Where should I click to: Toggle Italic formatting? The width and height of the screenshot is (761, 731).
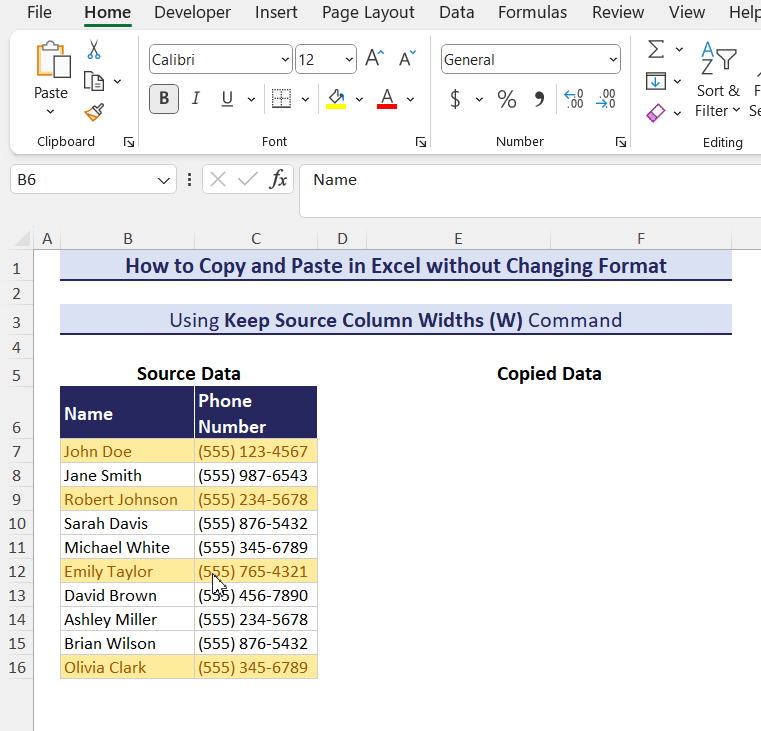coord(196,98)
